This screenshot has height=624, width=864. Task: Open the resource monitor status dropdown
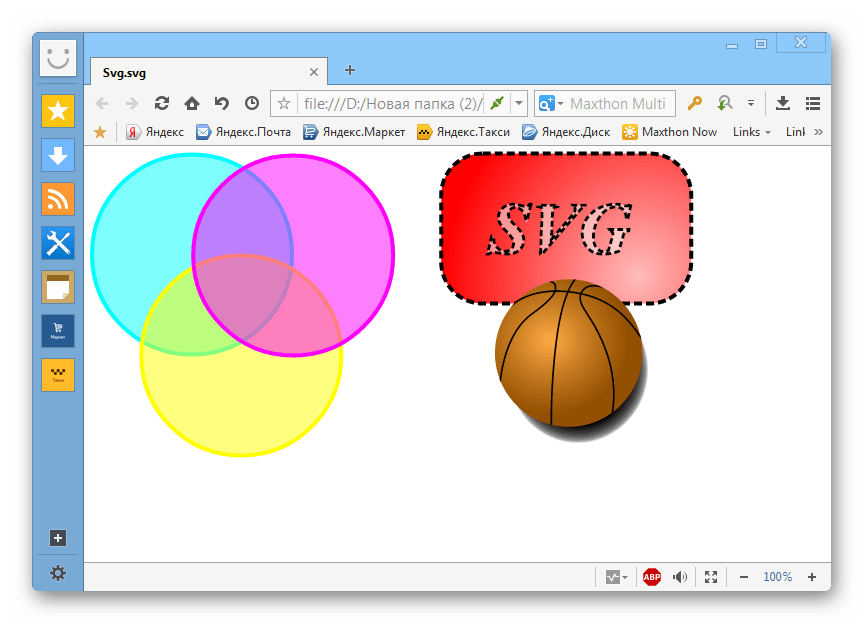coord(617,577)
